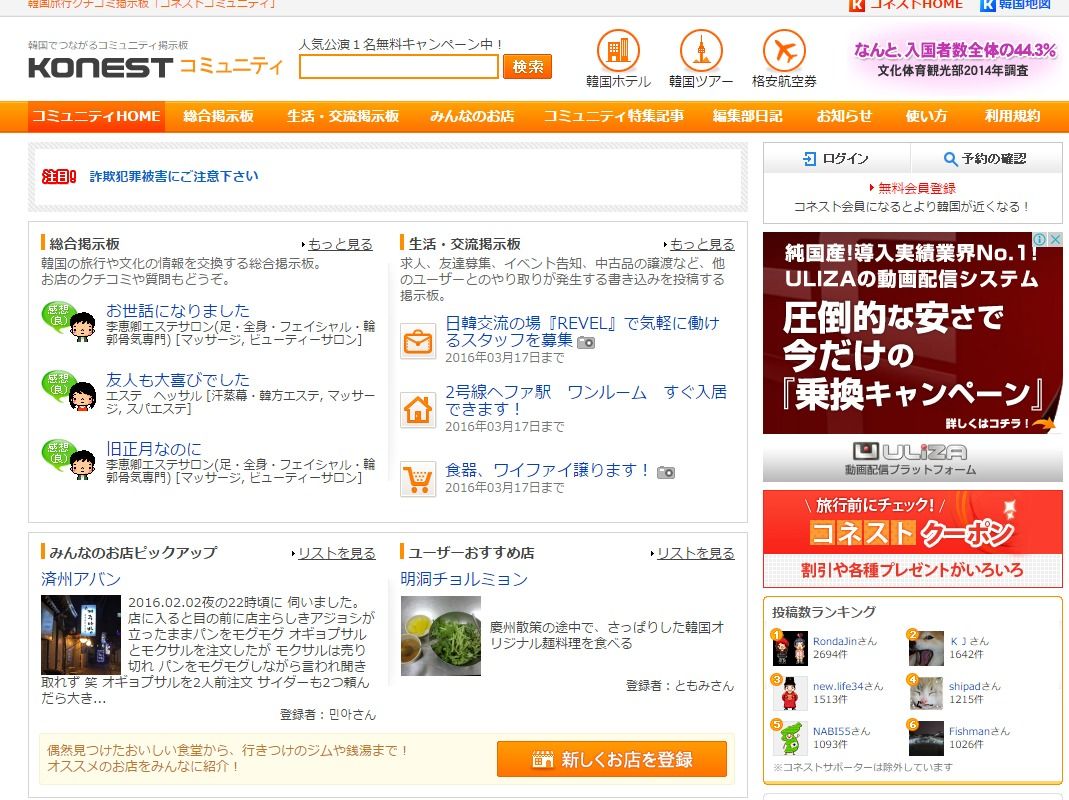Click the KONEST コミュニティ logo
The image size is (1069, 800).
point(155,66)
